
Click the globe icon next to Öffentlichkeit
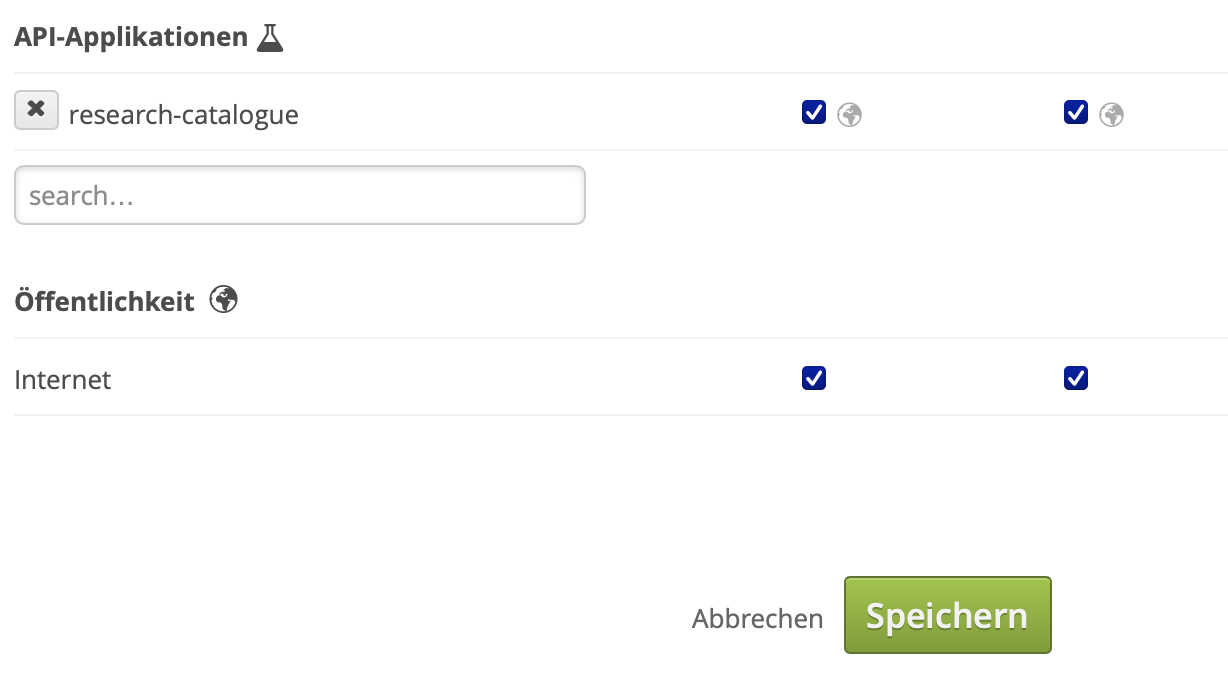tap(224, 299)
